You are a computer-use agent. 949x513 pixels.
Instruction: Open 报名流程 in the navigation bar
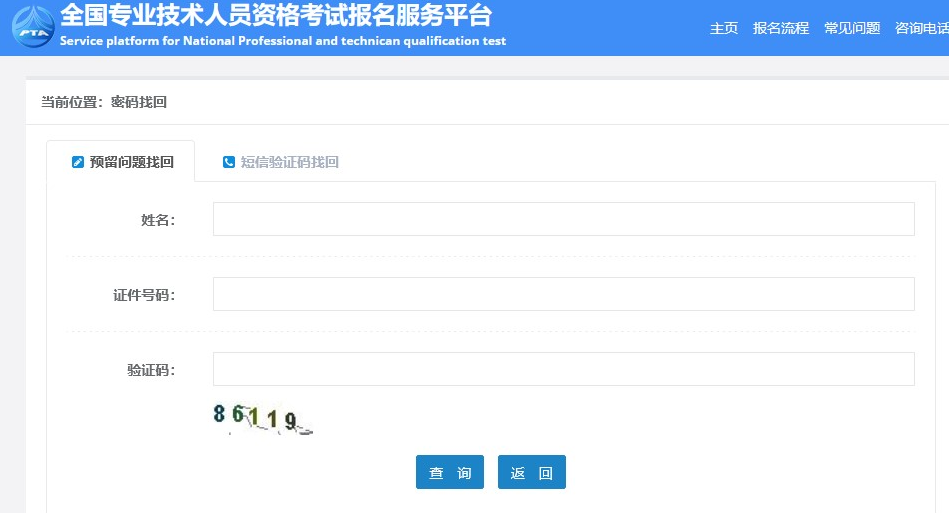pos(780,28)
